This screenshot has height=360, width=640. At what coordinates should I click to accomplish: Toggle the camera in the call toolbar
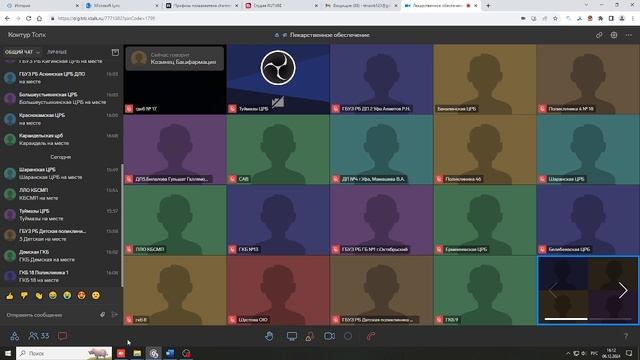coord(329,336)
